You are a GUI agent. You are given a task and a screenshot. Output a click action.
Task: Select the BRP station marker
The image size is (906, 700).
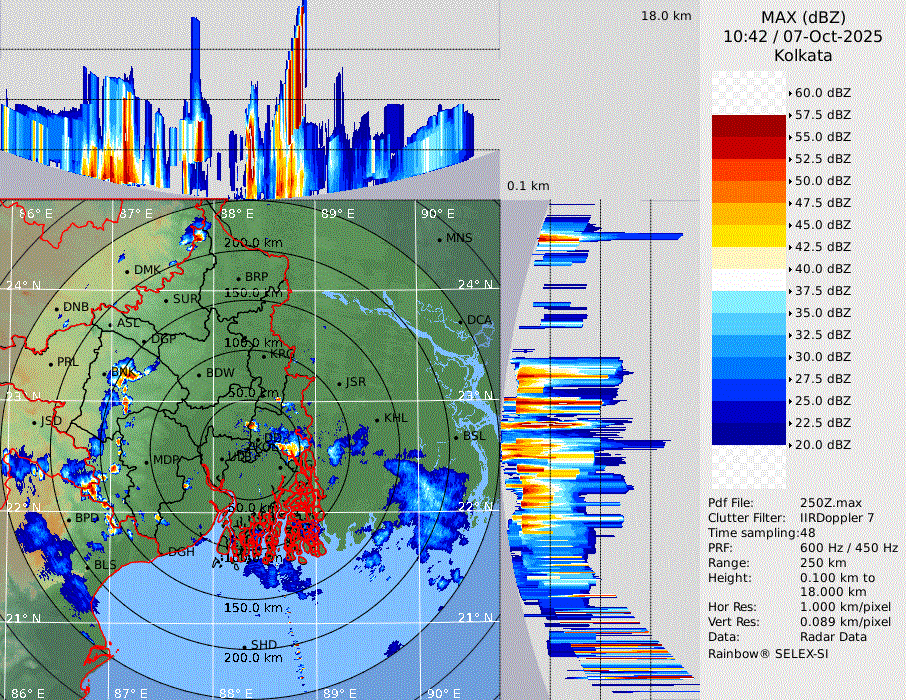pos(239,278)
